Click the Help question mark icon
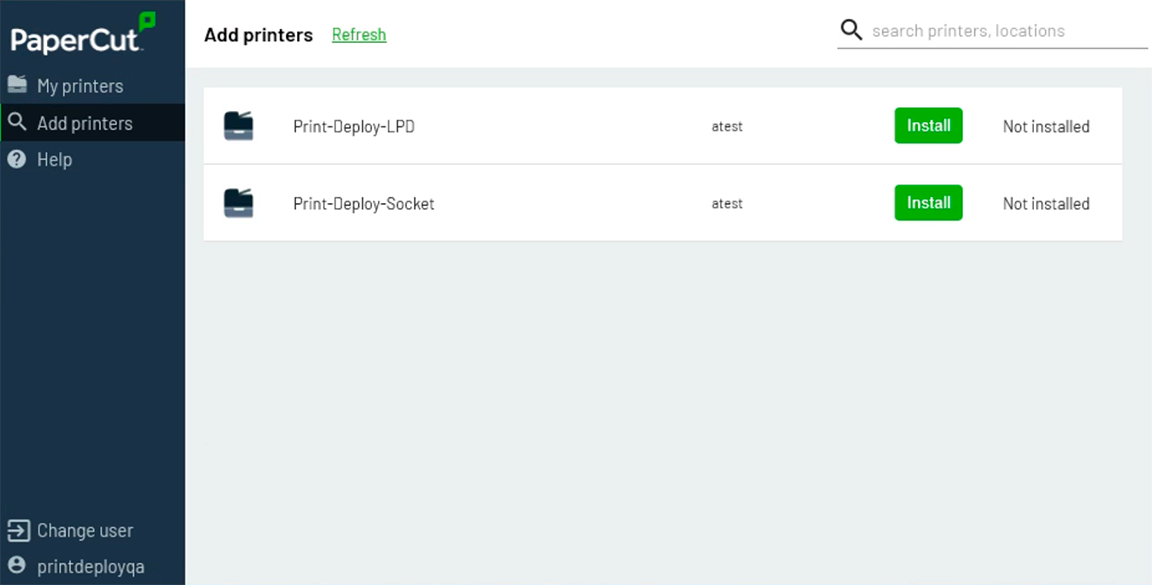Screen dimensions: 1152x585 pyautogui.click(x=17, y=159)
